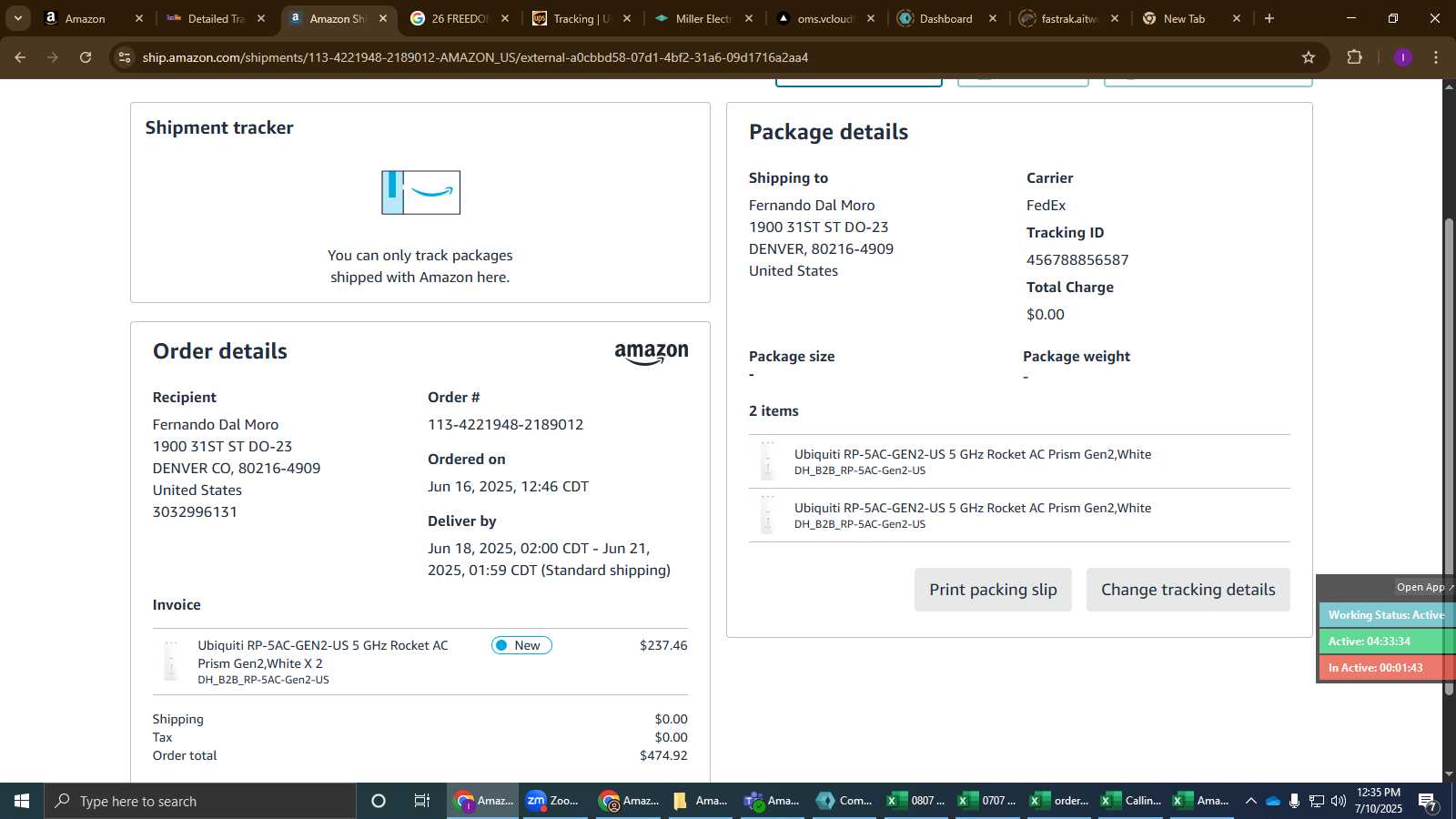Click the browser forward arrow
Screen dimensions: 1456x819
coord(53,57)
